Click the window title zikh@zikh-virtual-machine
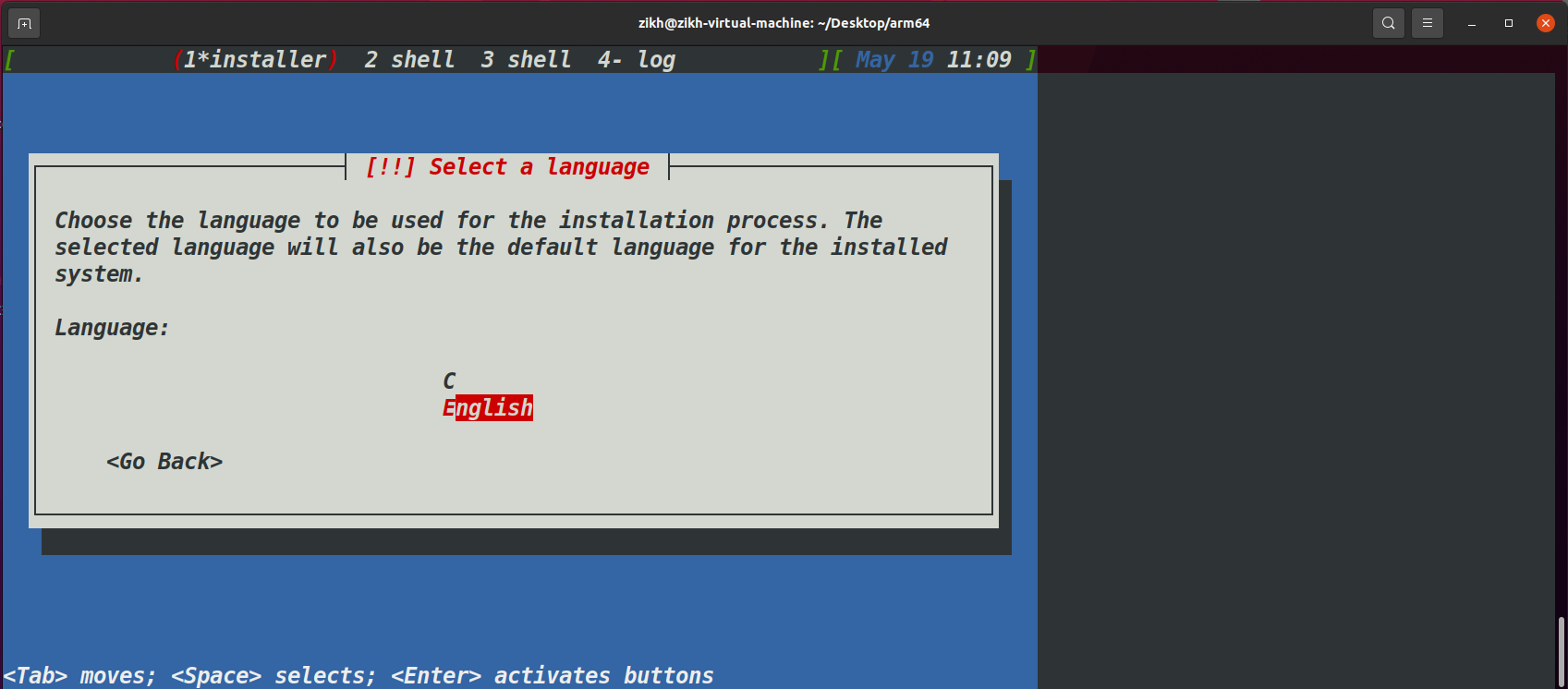The height and width of the screenshot is (689, 1568). pyautogui.click(x=784, y=23)
